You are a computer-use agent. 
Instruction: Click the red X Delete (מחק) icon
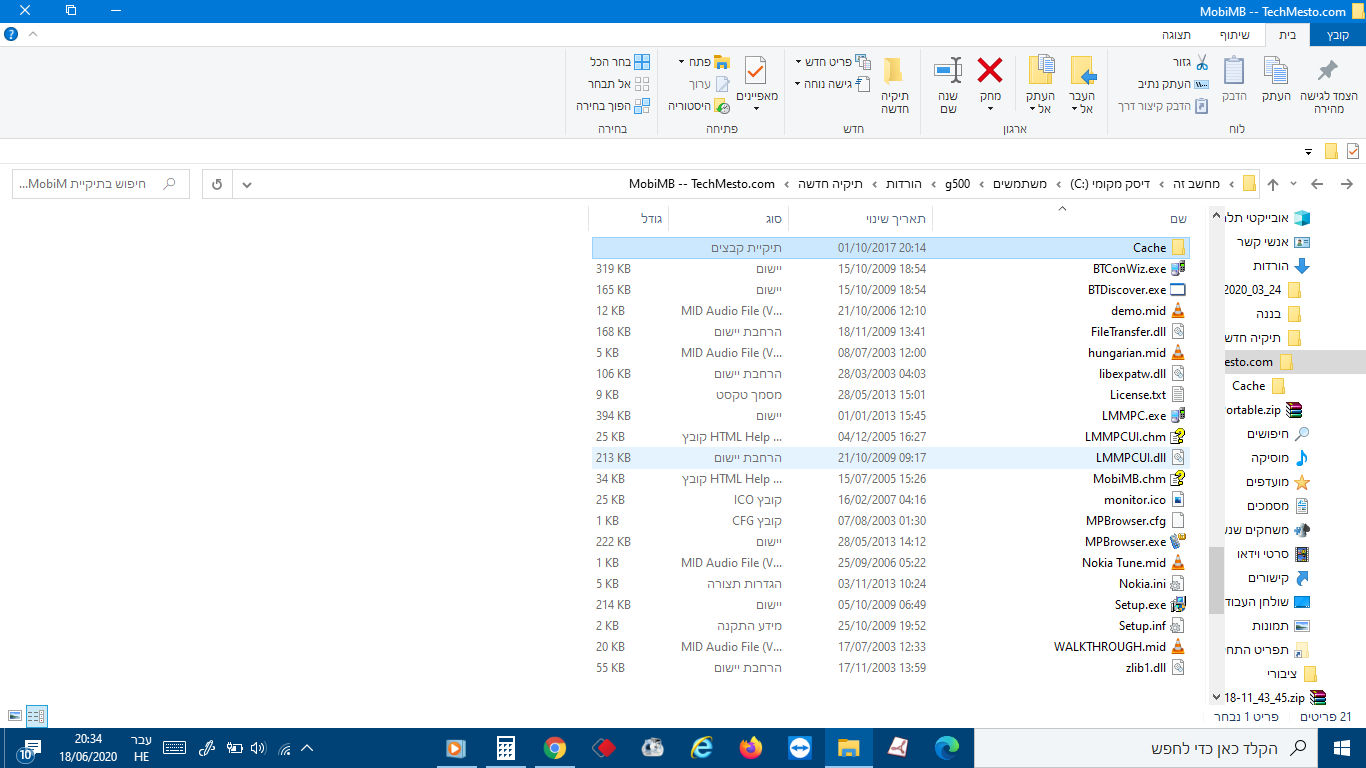click(x=989, y=70)
